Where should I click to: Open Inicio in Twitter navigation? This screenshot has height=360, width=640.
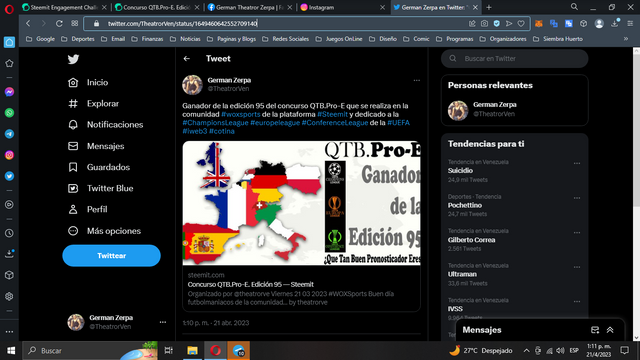click(x=88, y=82)
